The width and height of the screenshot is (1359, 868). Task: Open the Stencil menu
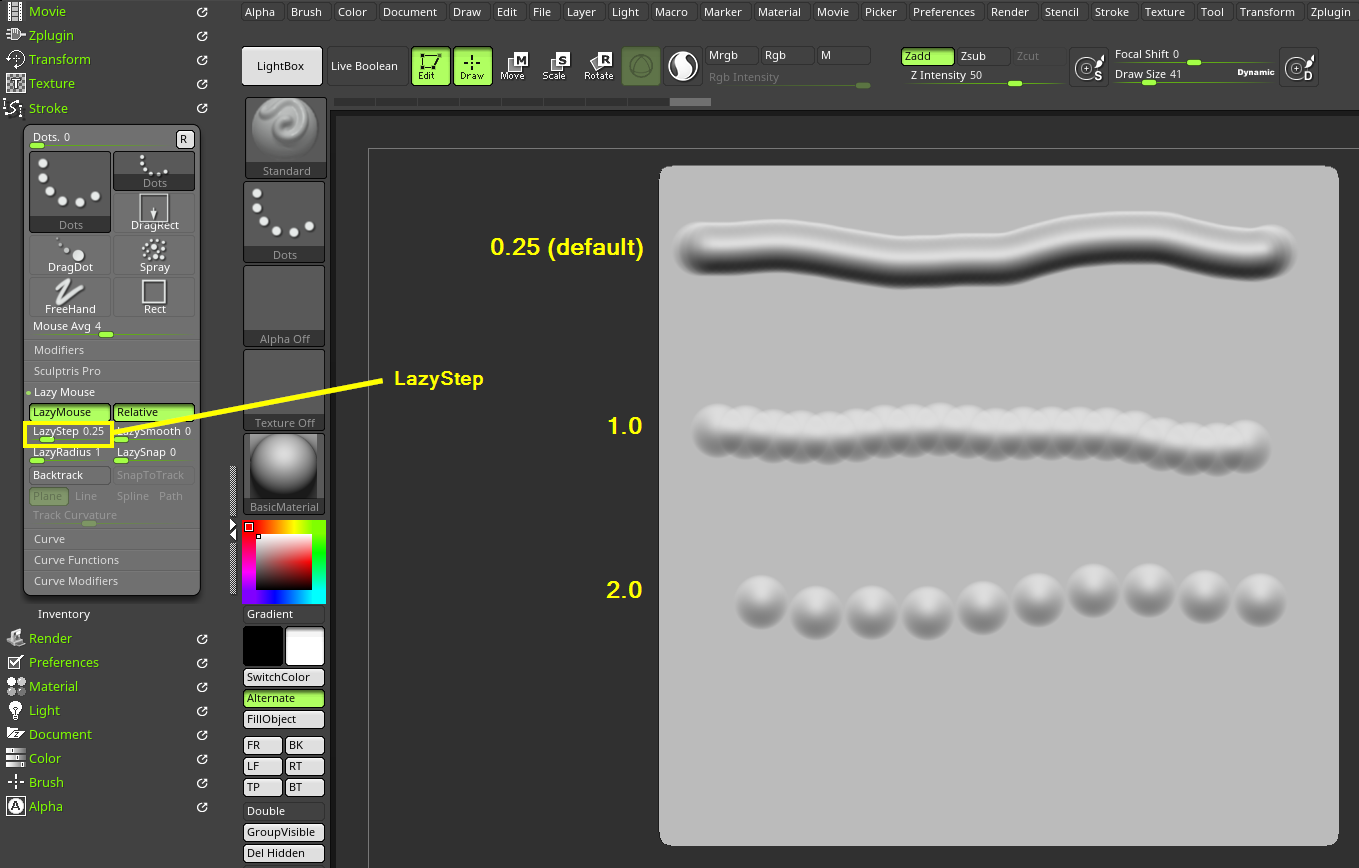(1061, 12)
